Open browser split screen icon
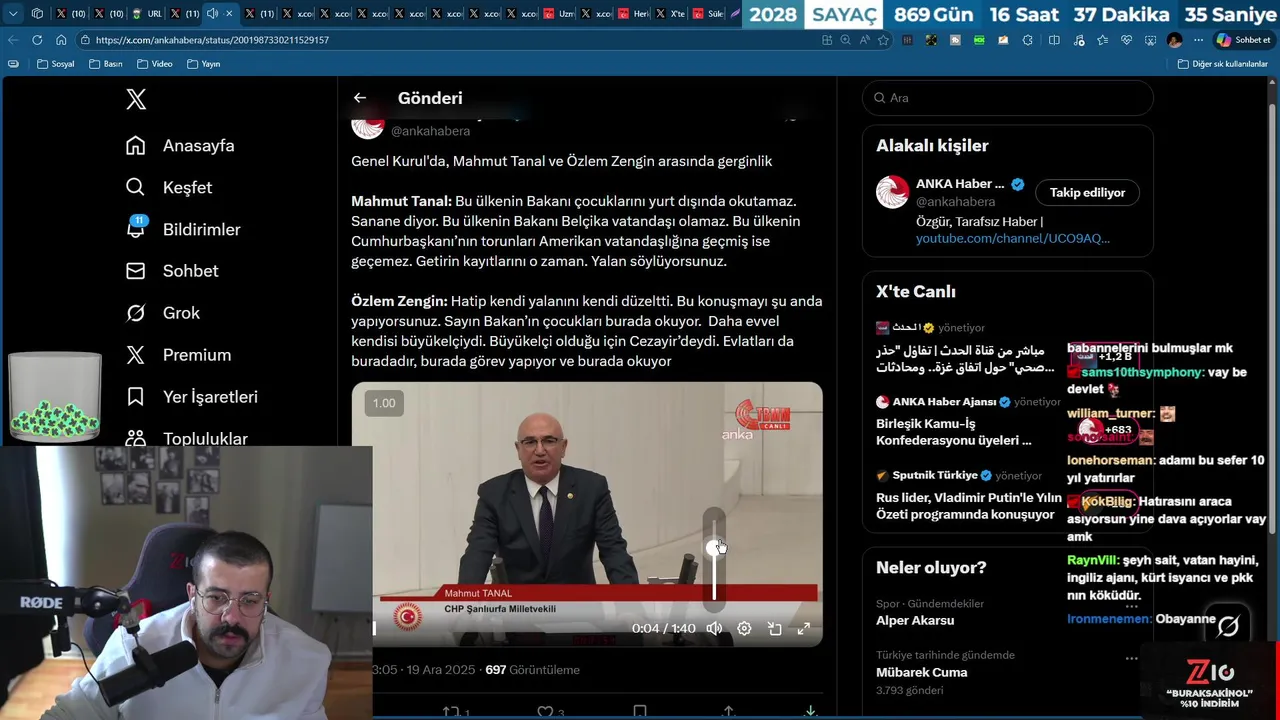1280x720 pixels. point(1054,40)
